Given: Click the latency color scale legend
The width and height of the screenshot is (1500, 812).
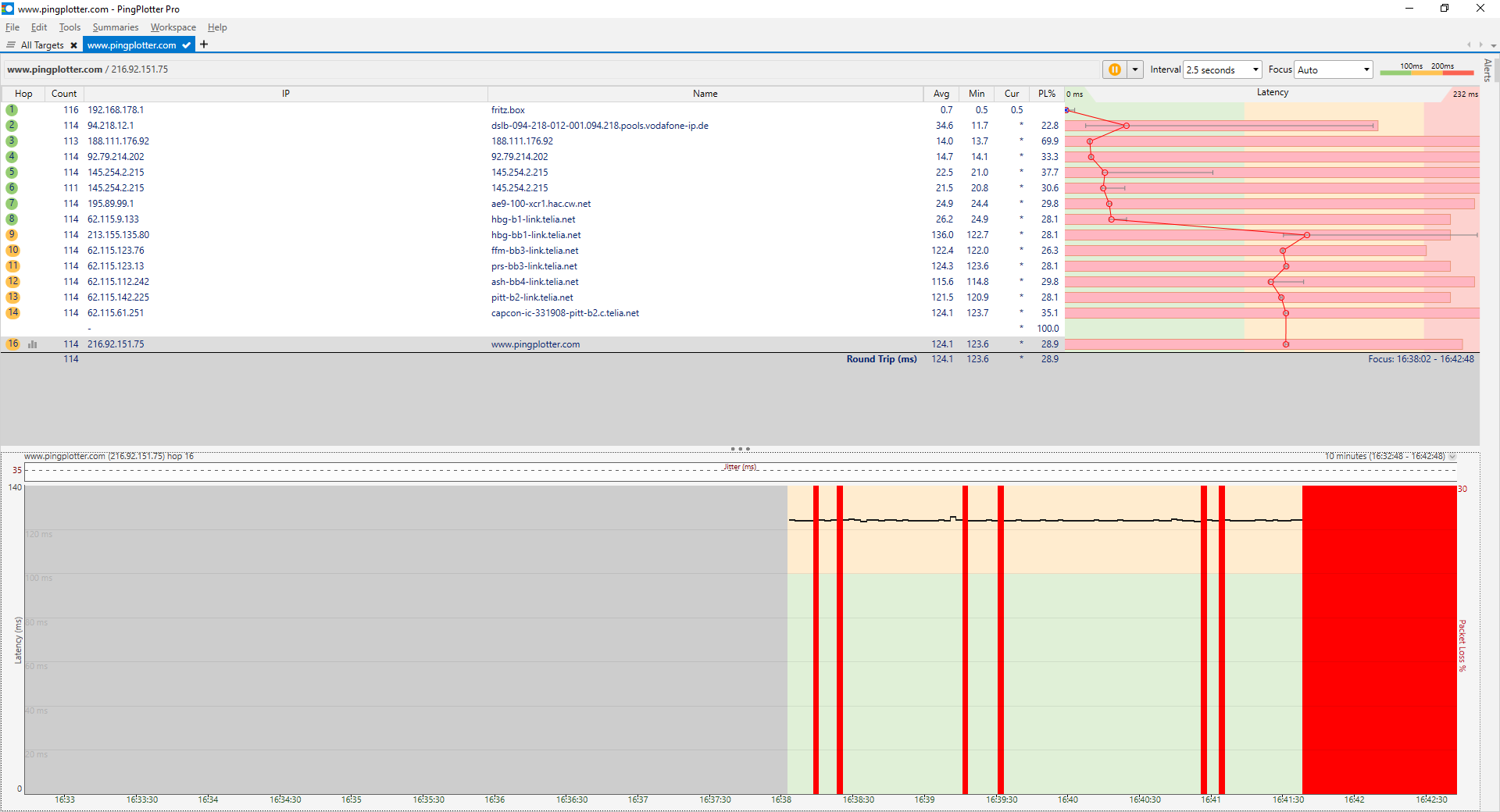Looking at the screenshot, I should [x=1427, y=69].
